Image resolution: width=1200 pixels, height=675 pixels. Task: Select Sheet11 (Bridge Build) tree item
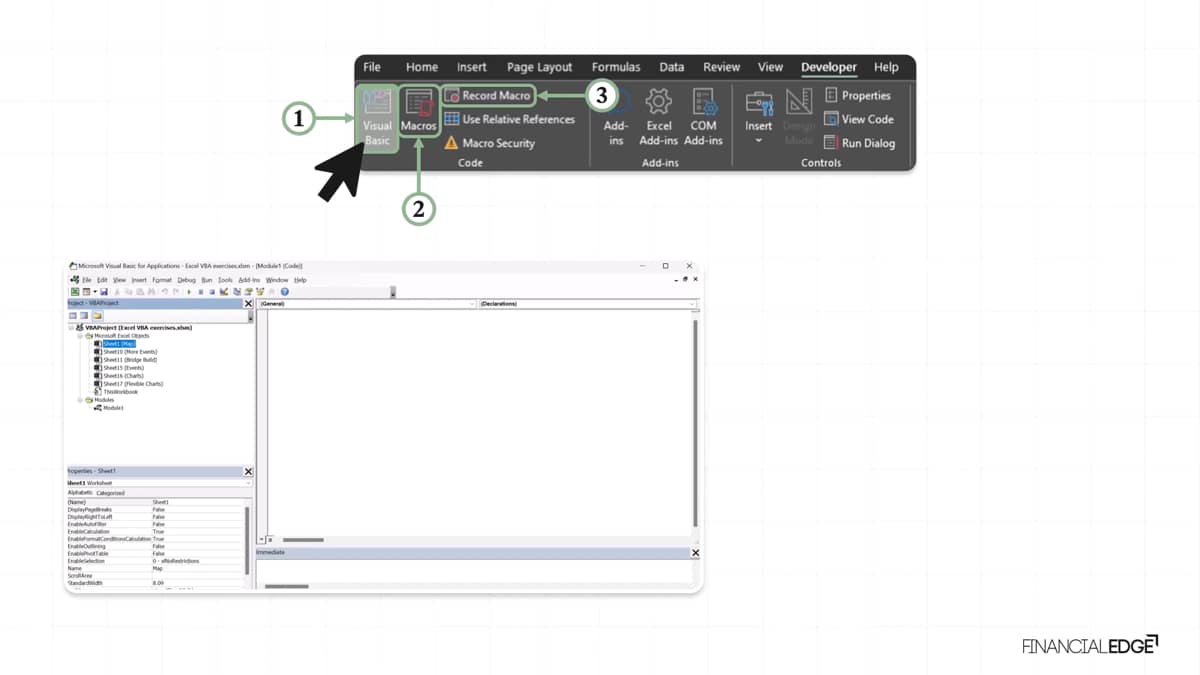coord(130,360)
